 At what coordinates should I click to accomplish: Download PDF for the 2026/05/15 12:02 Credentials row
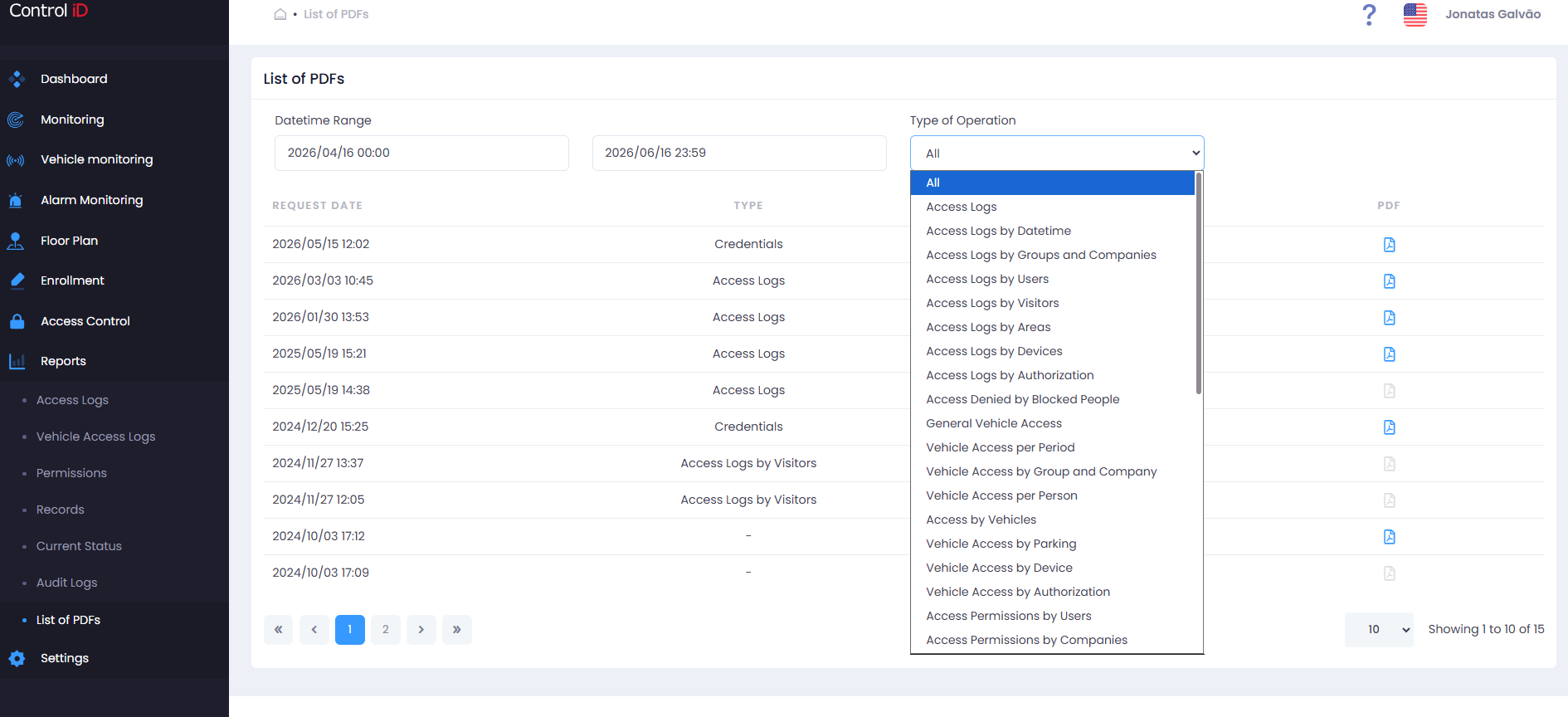point(1389,244)
